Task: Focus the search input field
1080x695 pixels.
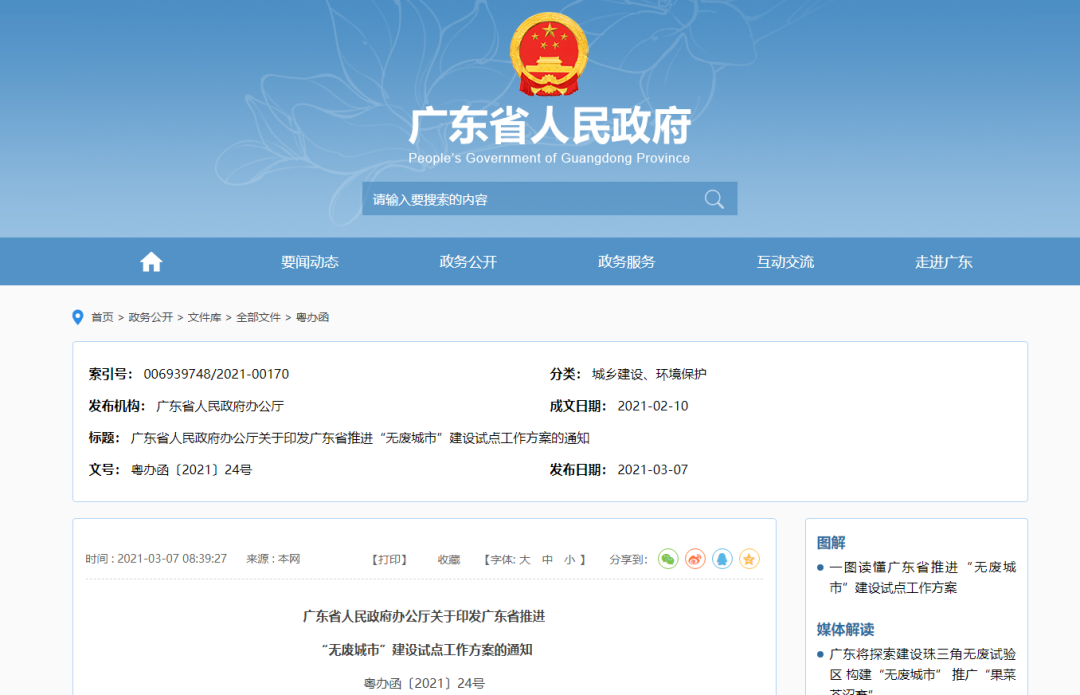Action: click(x=530, y=199)
